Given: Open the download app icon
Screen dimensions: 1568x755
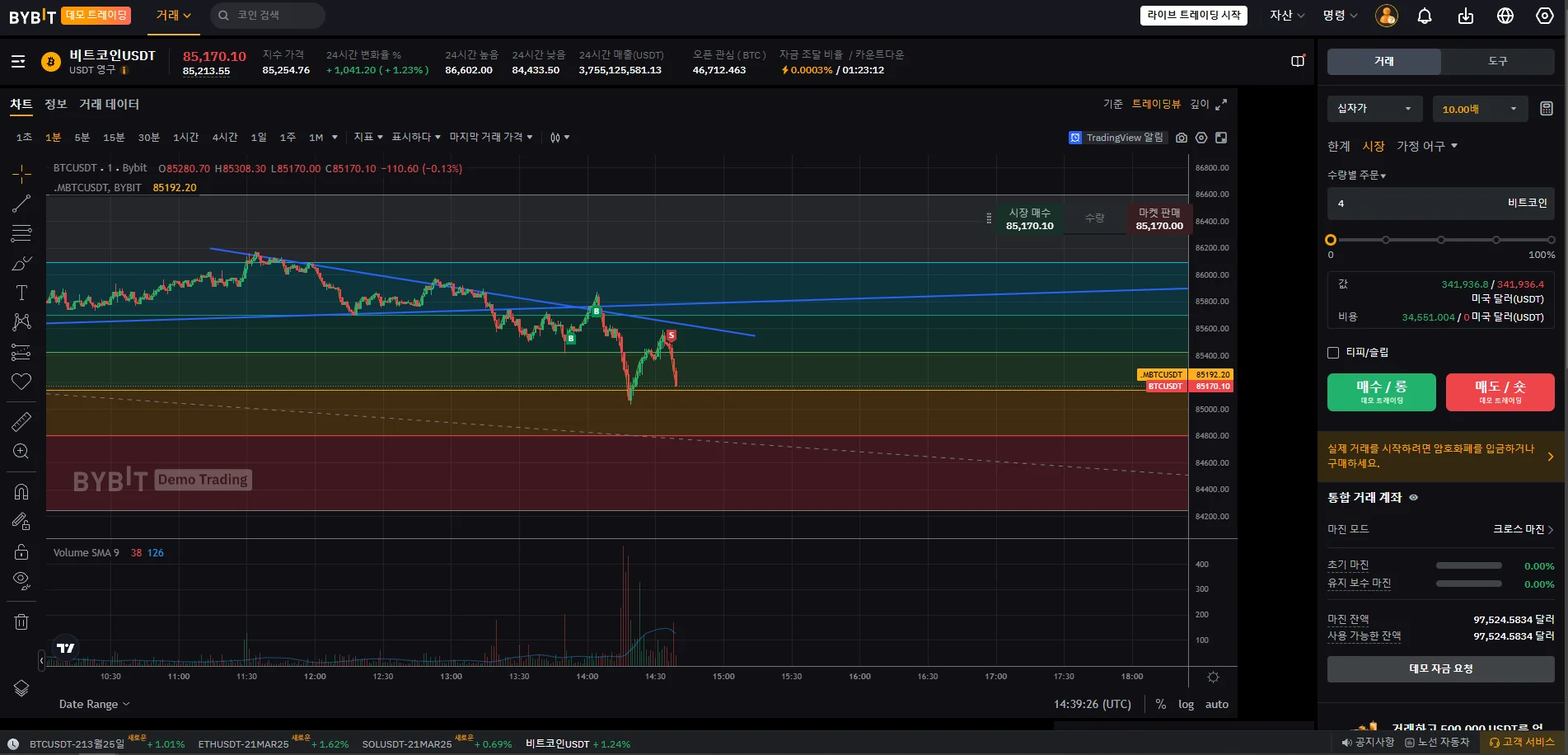Looking at the screenshot, I should 1466,16.
